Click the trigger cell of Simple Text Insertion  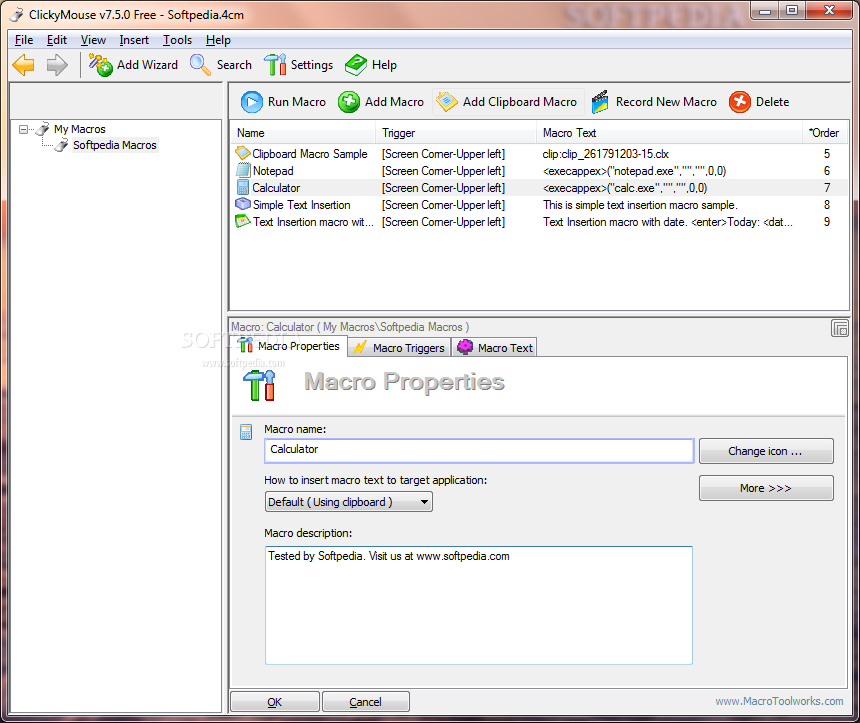click(443, 205)
